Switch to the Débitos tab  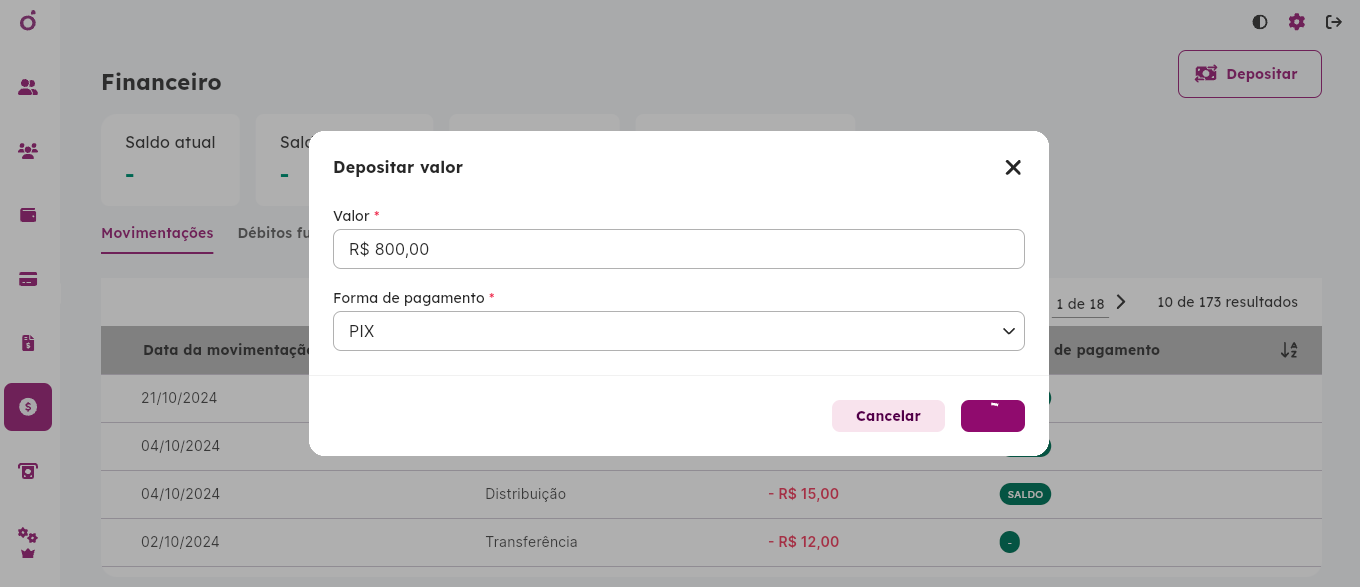click(x=273, y=233)
